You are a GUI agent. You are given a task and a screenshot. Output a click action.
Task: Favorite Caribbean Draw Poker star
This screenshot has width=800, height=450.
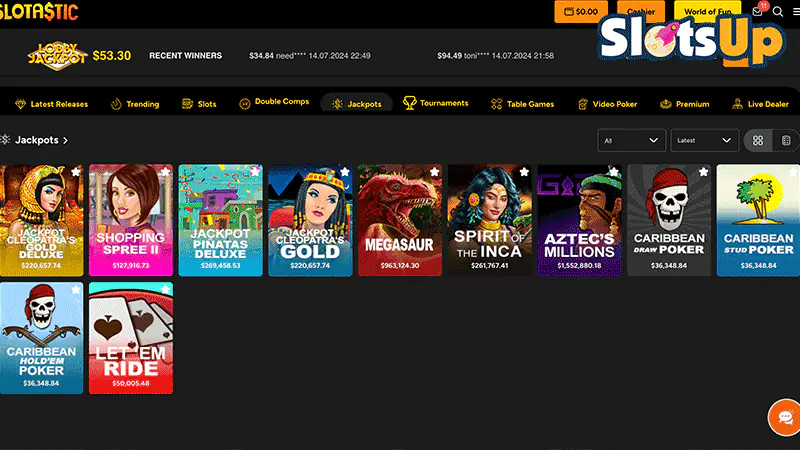pos(704,172)
